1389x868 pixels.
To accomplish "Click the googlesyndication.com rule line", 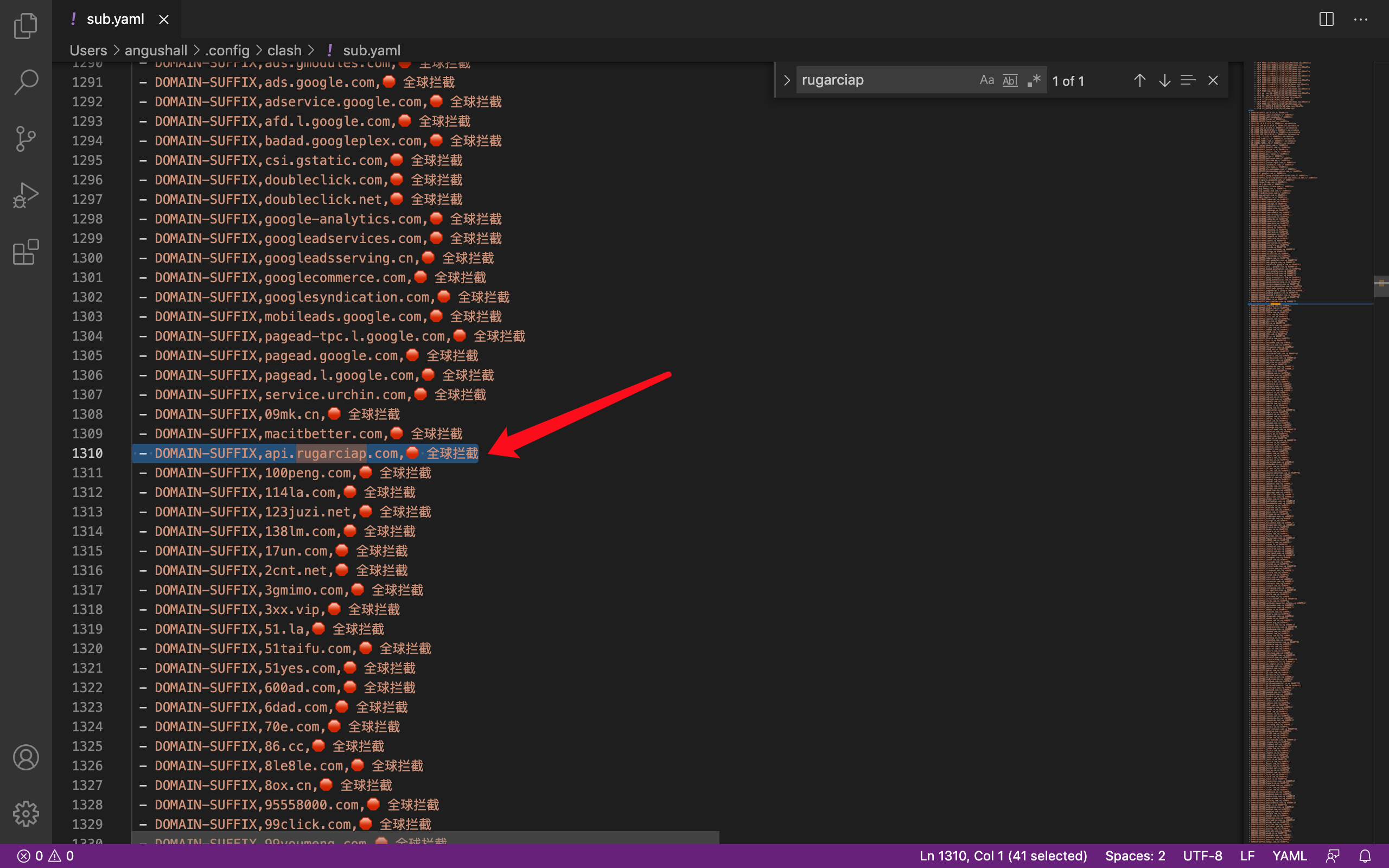I will coord(324,297).
